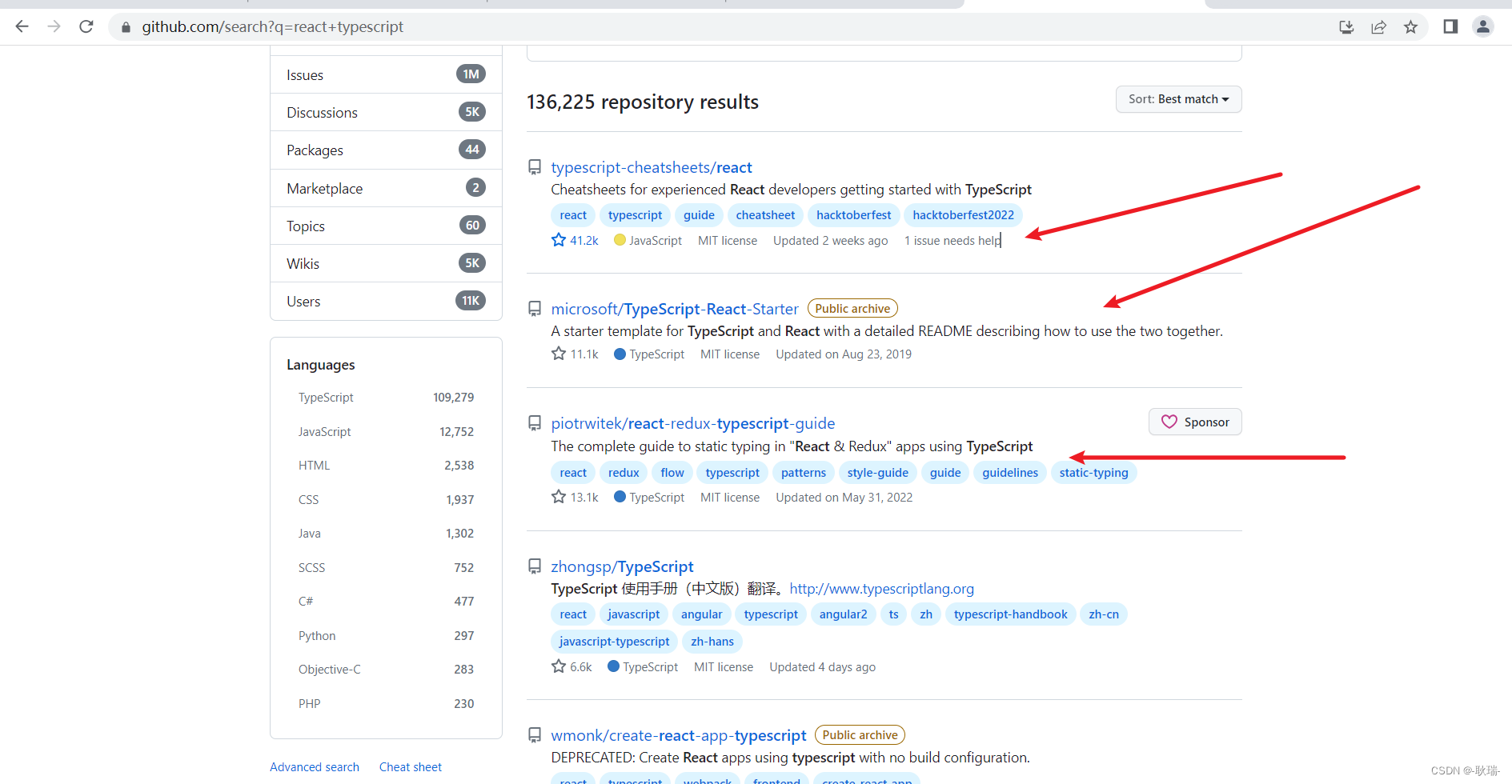
Task: Click the hacktoberfest topic tag
Action: point(853,215)
